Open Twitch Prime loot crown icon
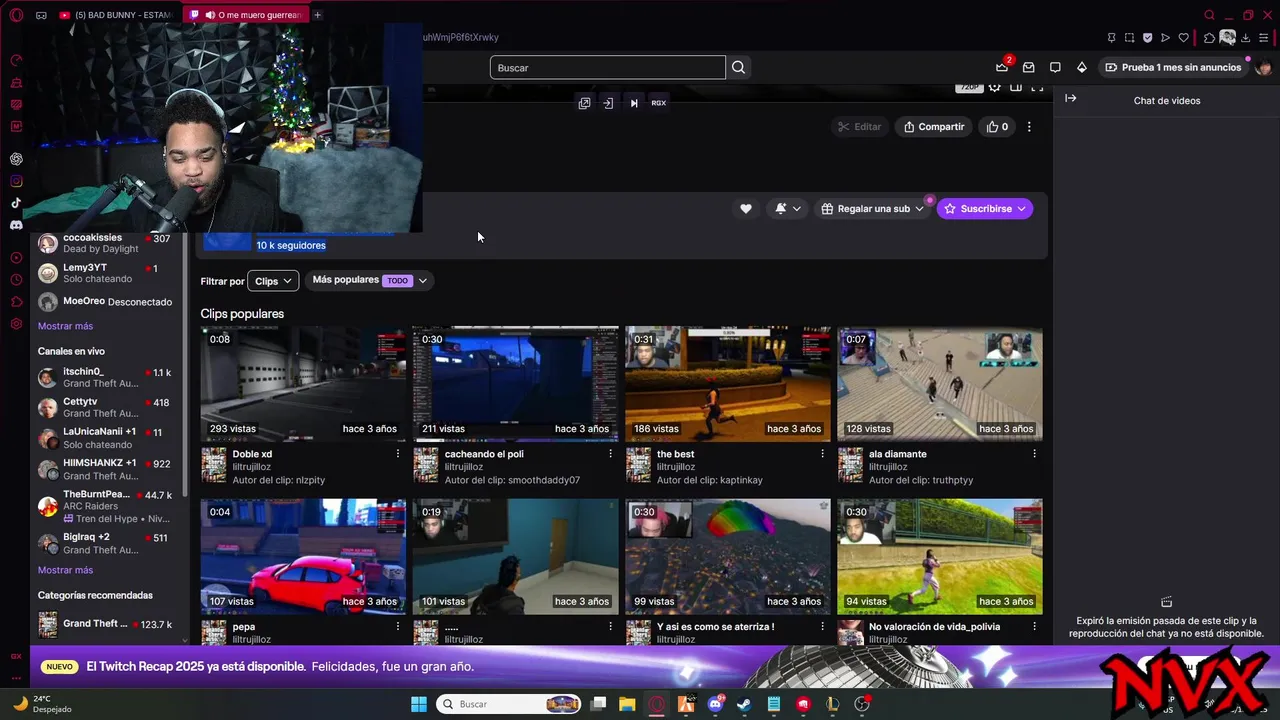Image resolution: width=1280 pixels, height=720 pixels. tap(1002, 67)
